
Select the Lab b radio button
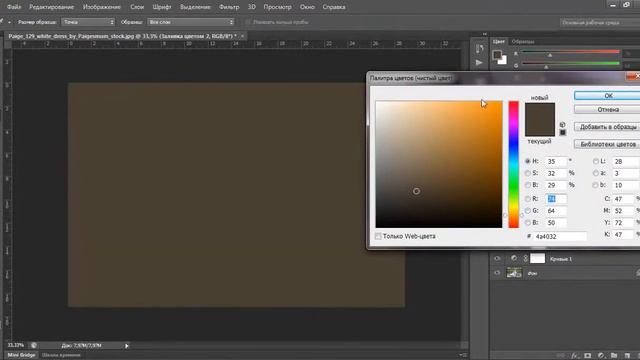click(596, 185)
